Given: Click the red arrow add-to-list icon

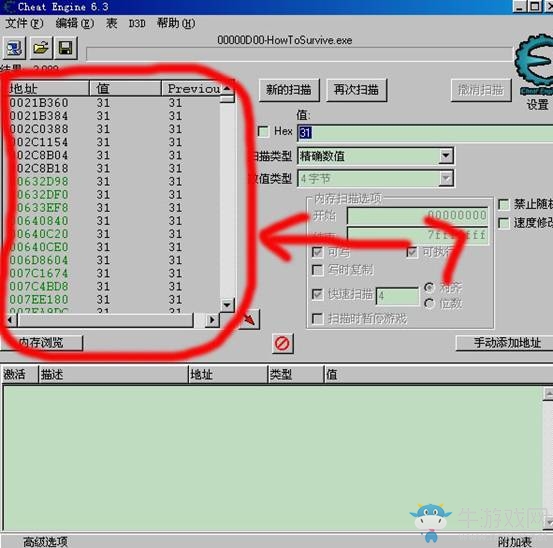Looking at the screenshot, I should coord(249,319).
